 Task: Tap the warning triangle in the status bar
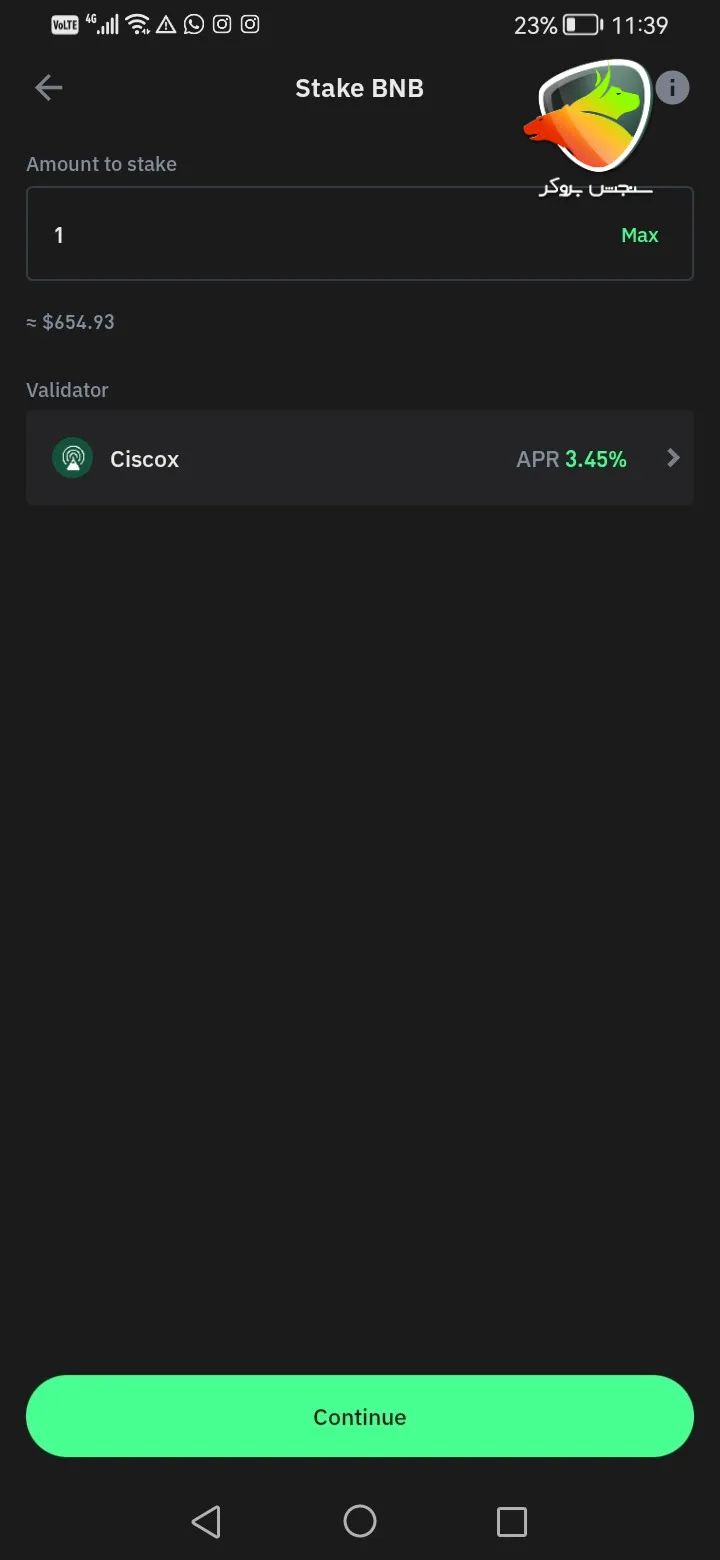coord(165,24)
